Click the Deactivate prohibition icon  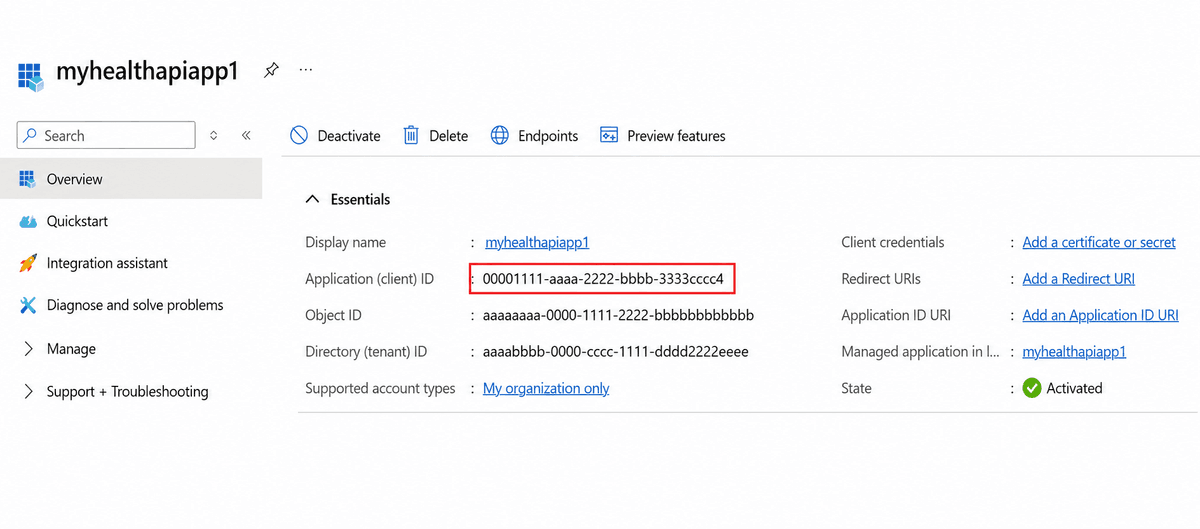point(299,135)
